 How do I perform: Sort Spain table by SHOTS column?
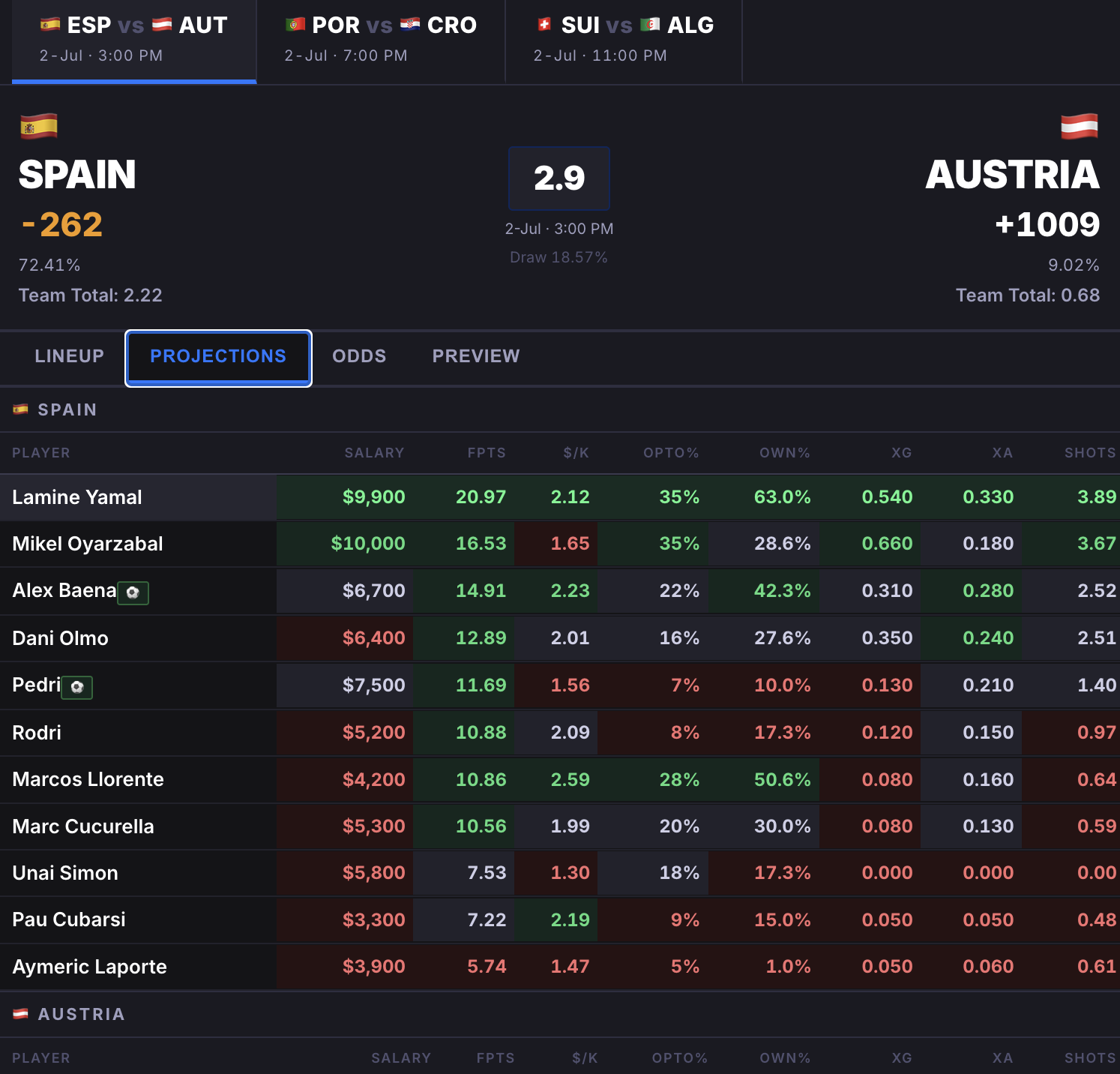(1091, 453)
